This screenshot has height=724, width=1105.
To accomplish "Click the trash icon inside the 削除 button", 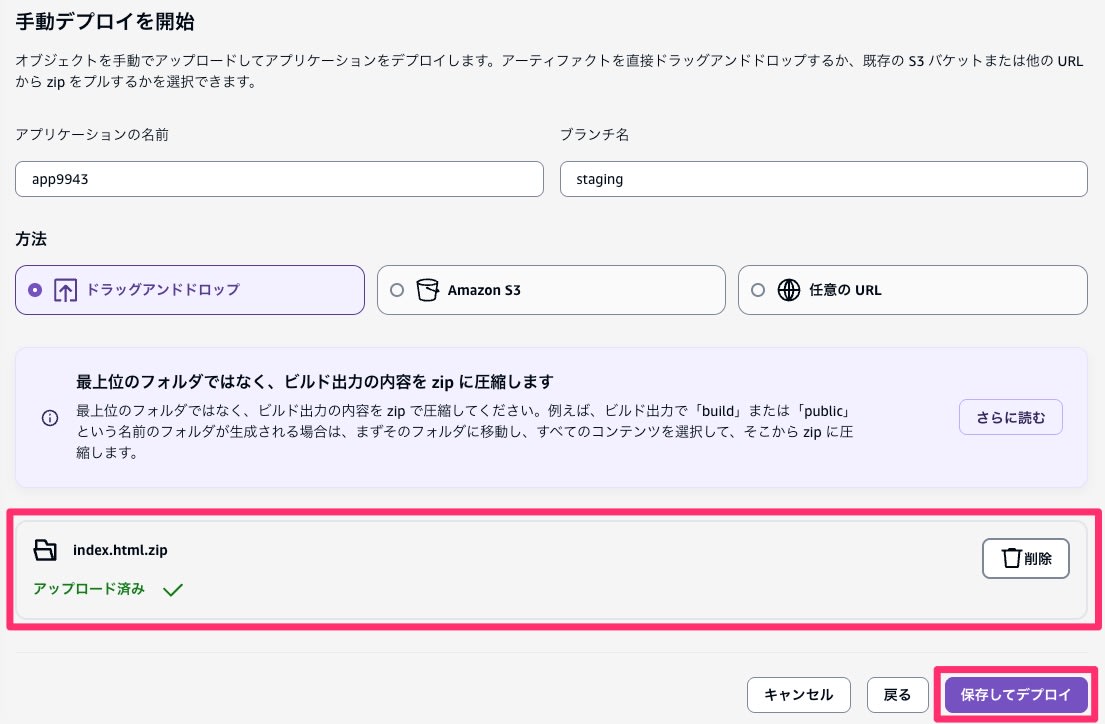I will pos(1011,558).
